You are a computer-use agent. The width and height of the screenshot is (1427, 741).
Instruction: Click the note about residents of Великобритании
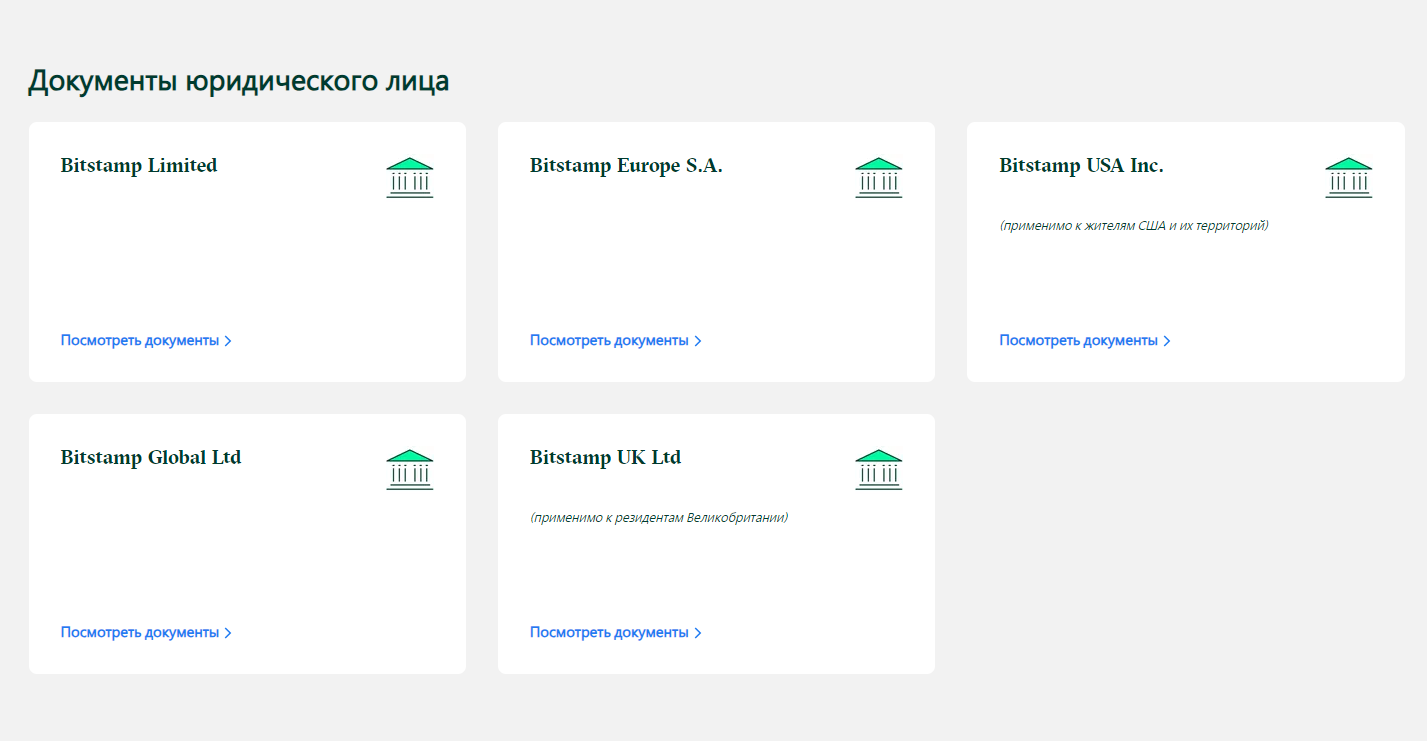point(659,518)
